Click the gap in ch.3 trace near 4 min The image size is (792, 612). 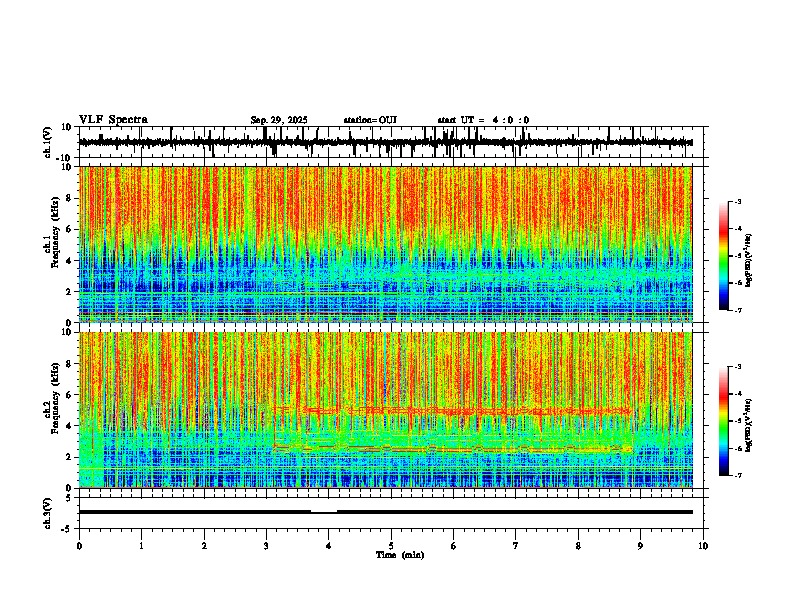(324, 512)
